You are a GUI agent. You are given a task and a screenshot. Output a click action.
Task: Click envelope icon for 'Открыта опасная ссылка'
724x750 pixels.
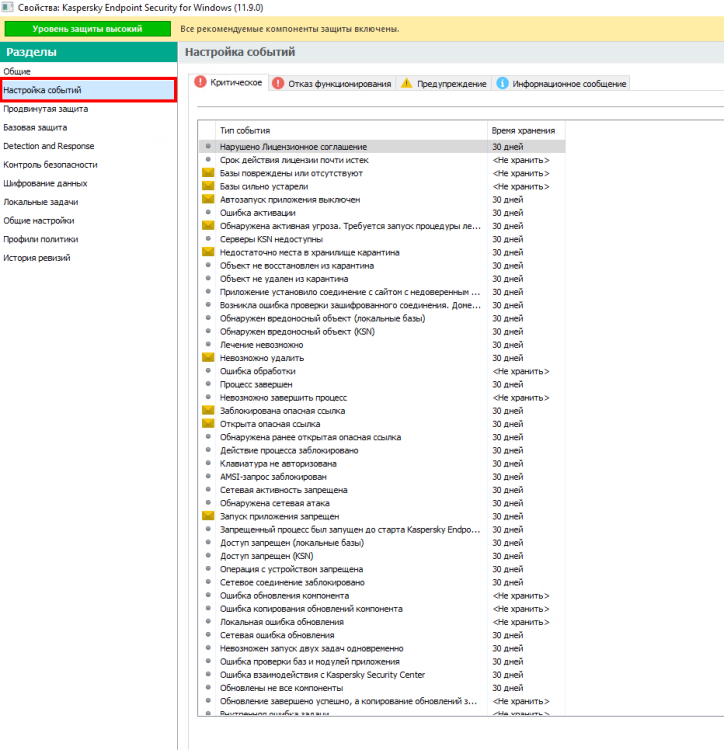click(x=208, y=423)
